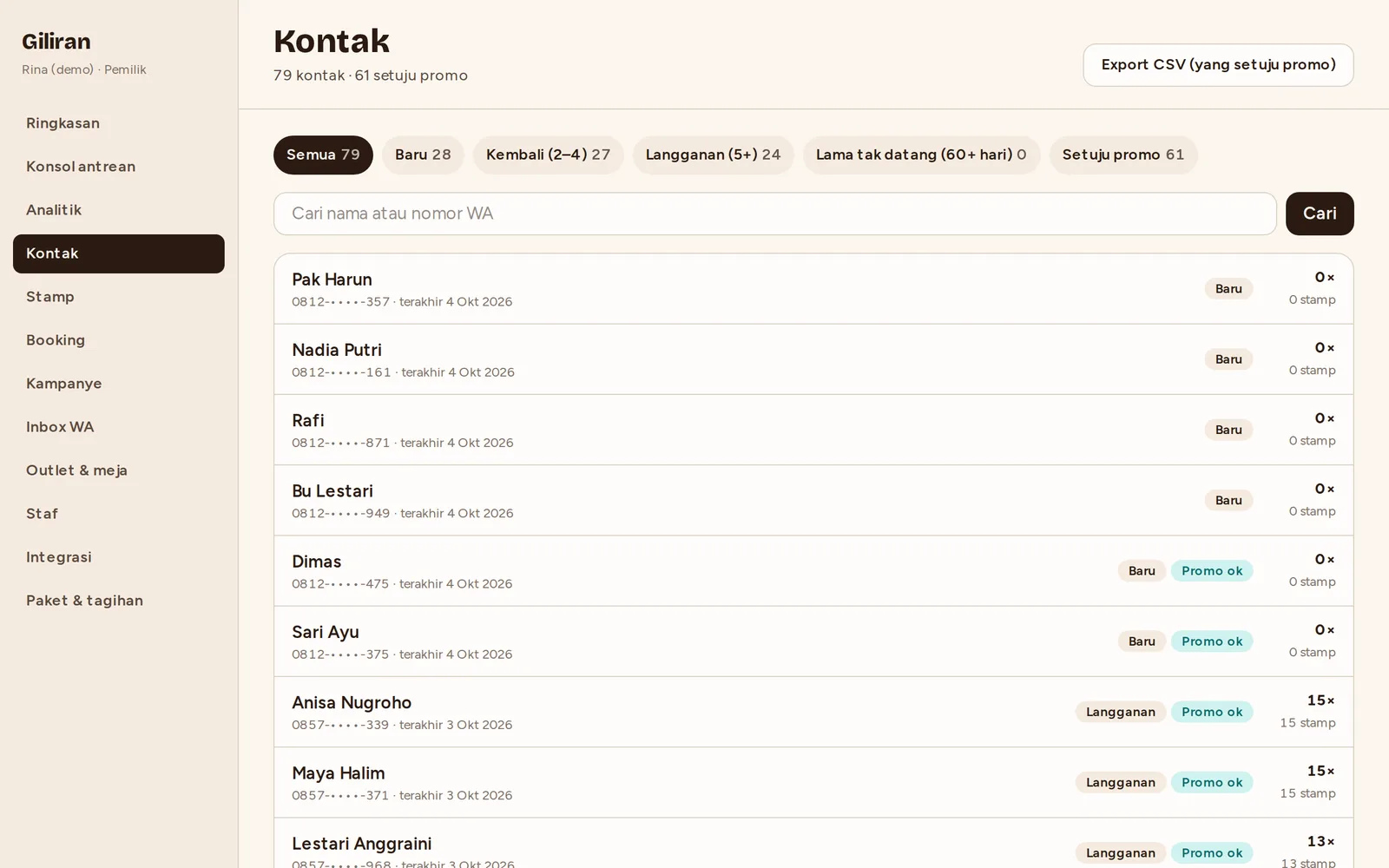This screenshot has width=1389, height=868.
Task: Show Setuju promo 61 contacts
Action: pos(1123,155)
